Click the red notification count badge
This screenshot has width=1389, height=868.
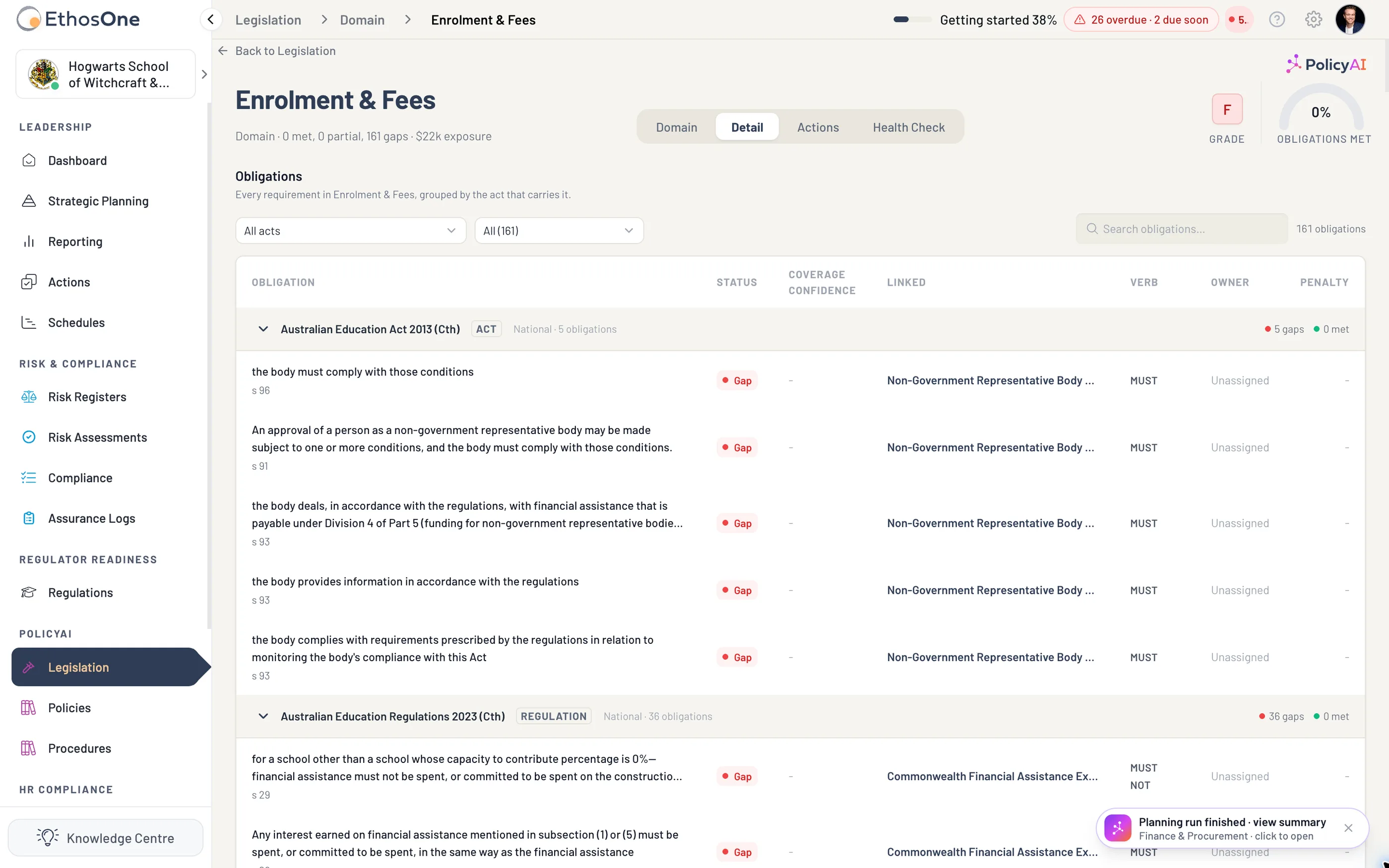coord(1239,19)
